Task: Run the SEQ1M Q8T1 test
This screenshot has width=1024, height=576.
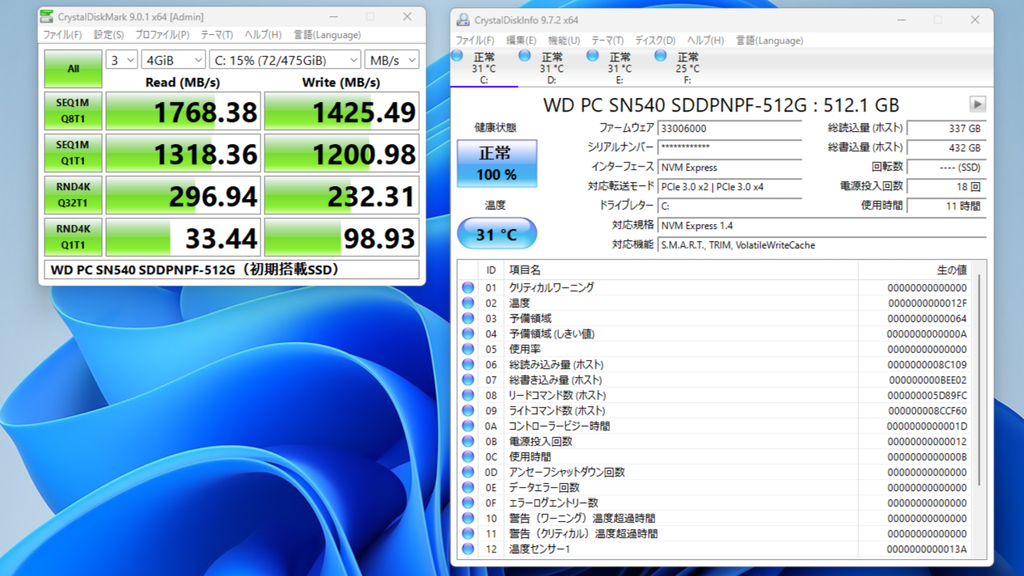Action: pyautogui.click(x=72, y=111)
